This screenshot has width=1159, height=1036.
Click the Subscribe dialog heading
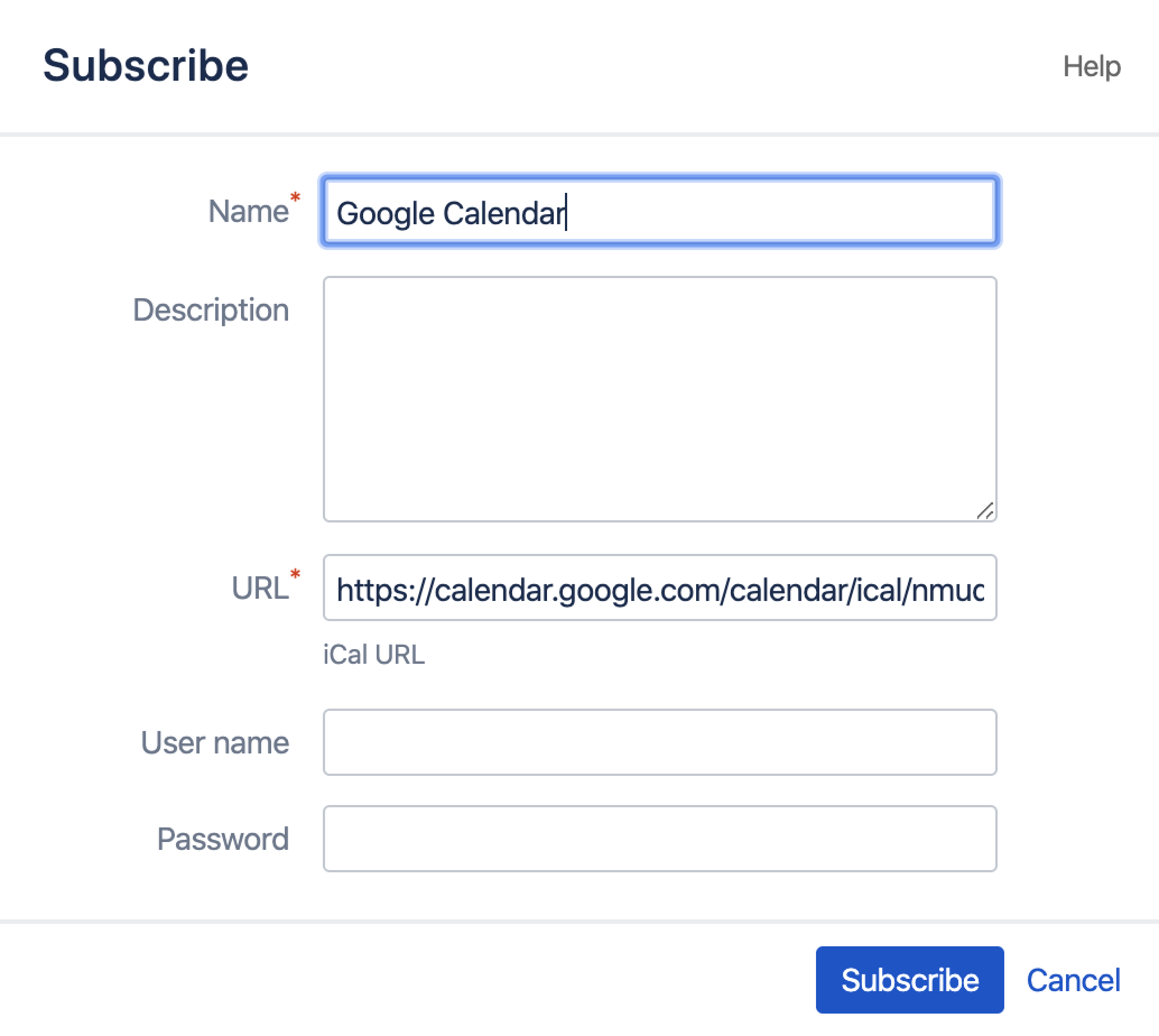tap(146, 66)
